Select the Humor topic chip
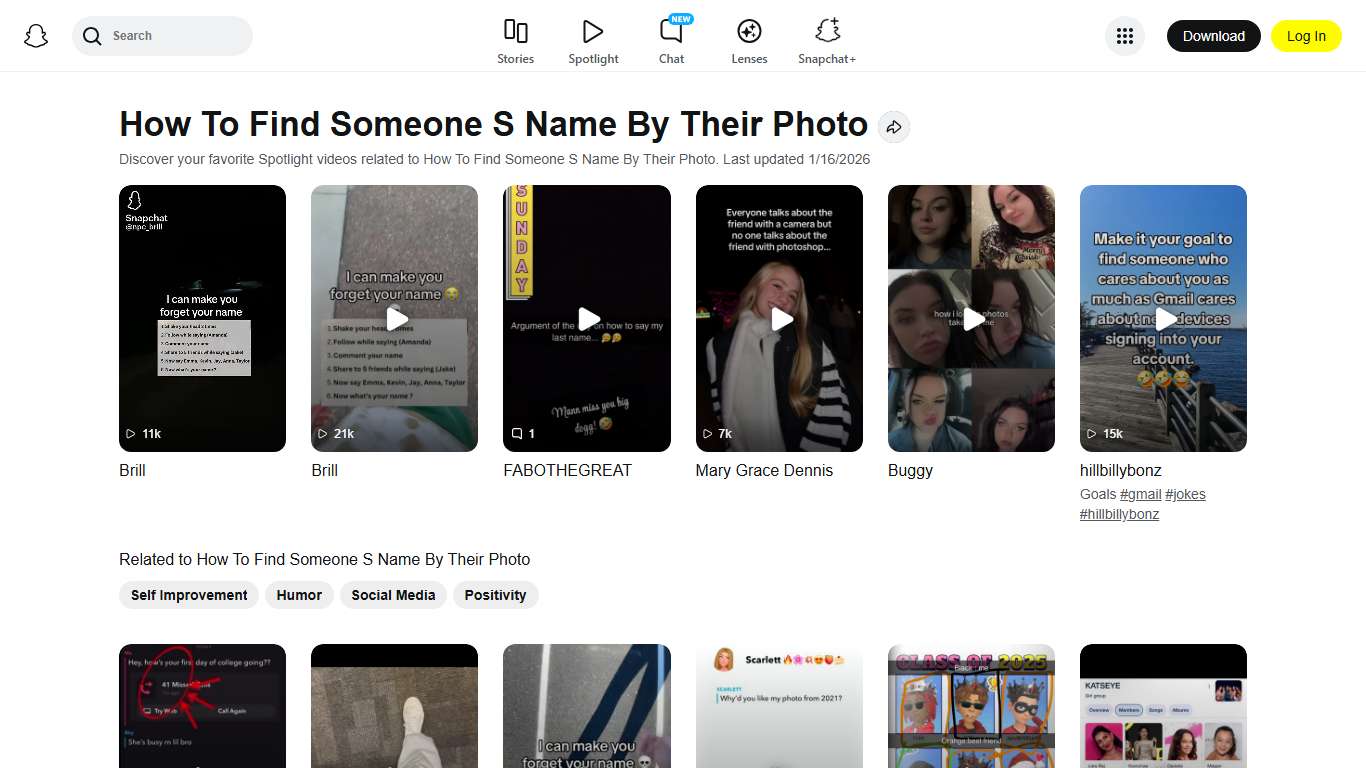This screenshot has height=768, width=1366. tap(299, 595)
